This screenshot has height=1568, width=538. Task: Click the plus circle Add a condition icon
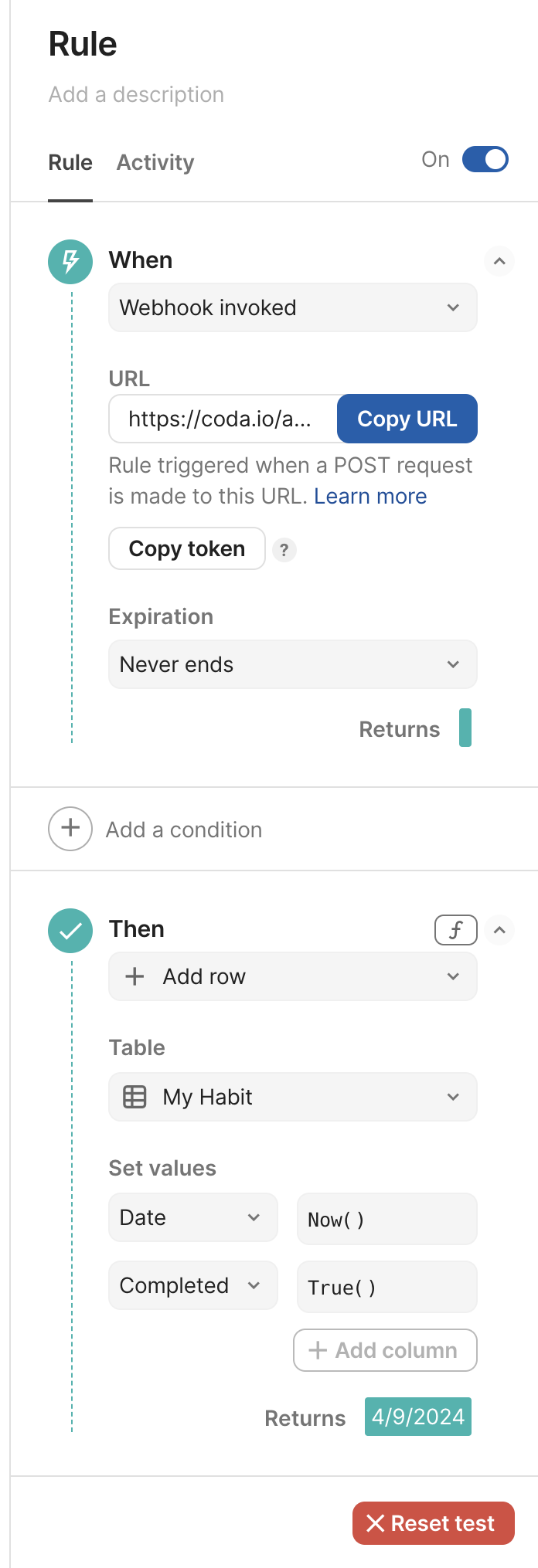[x=70, y=829]
